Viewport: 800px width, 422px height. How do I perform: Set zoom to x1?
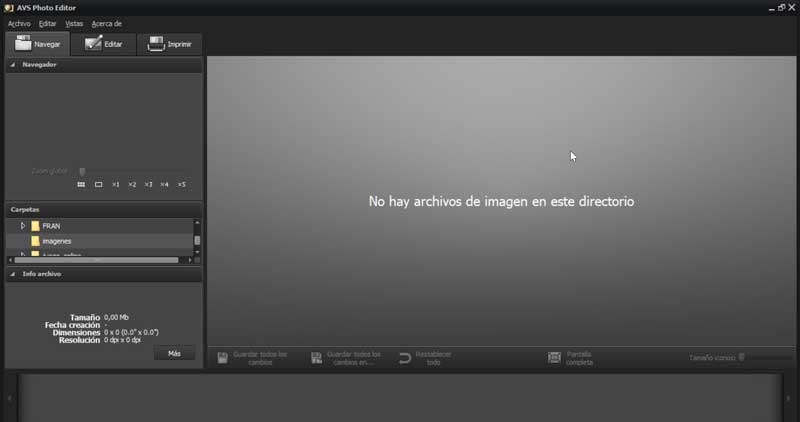116,185
